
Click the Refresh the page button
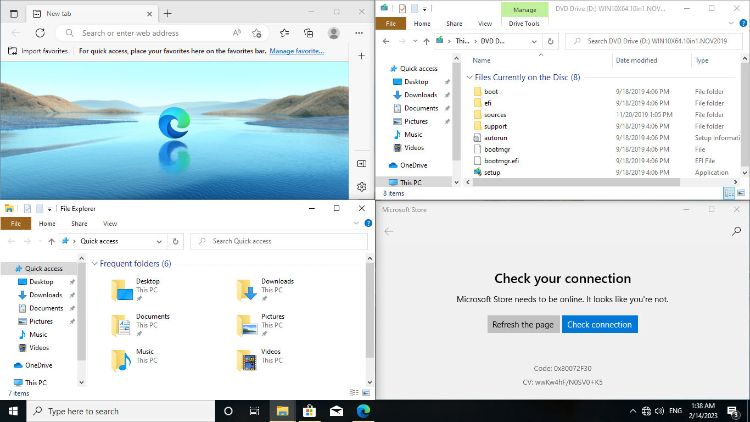click(523, 324)
